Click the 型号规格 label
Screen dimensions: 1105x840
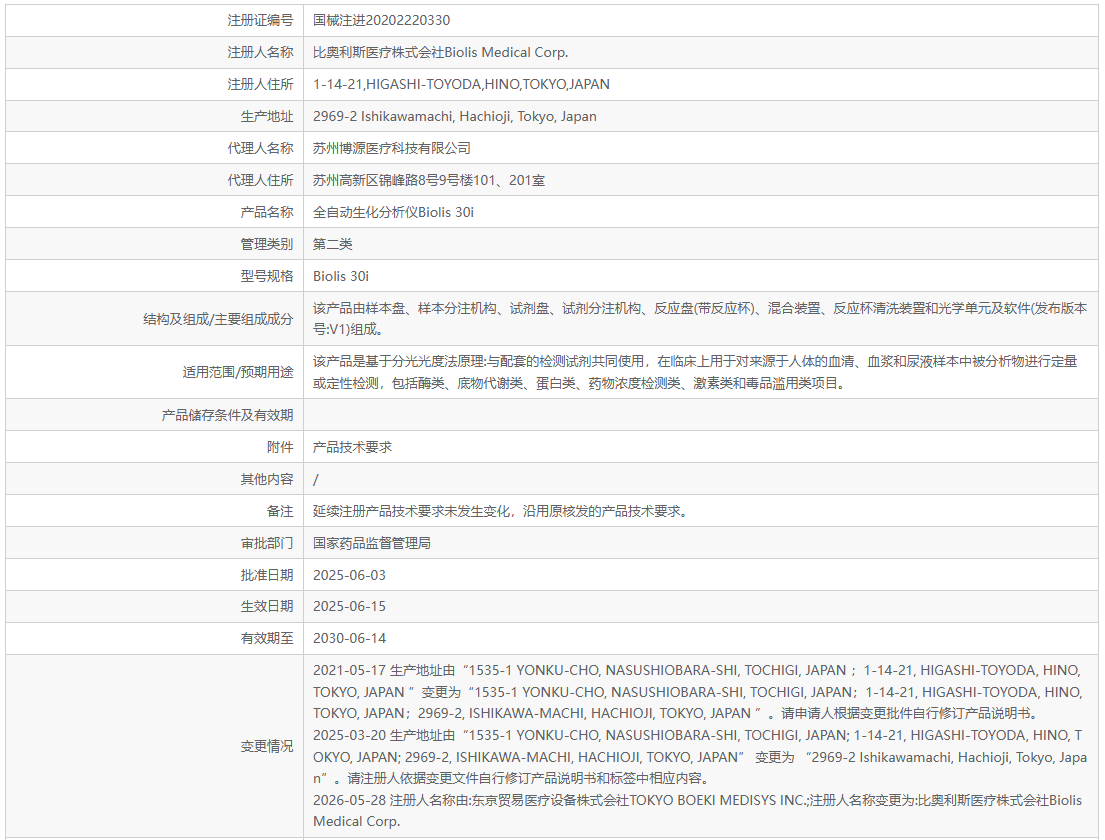(266, 276)
